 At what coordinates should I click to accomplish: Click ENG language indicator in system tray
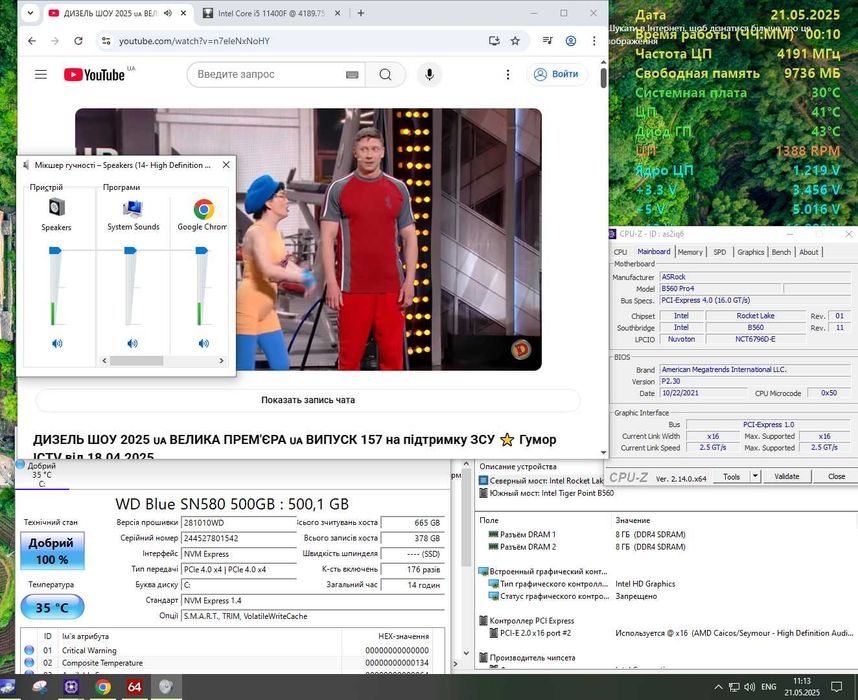[x=769, y=687]
